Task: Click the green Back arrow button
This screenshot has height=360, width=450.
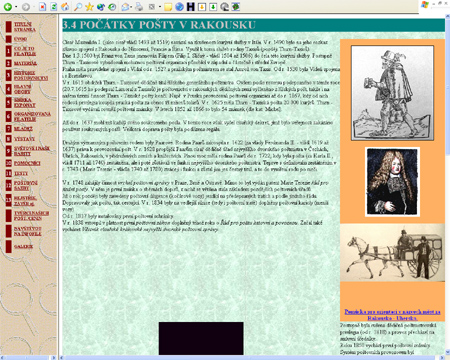Action: [x=8, y=7]
